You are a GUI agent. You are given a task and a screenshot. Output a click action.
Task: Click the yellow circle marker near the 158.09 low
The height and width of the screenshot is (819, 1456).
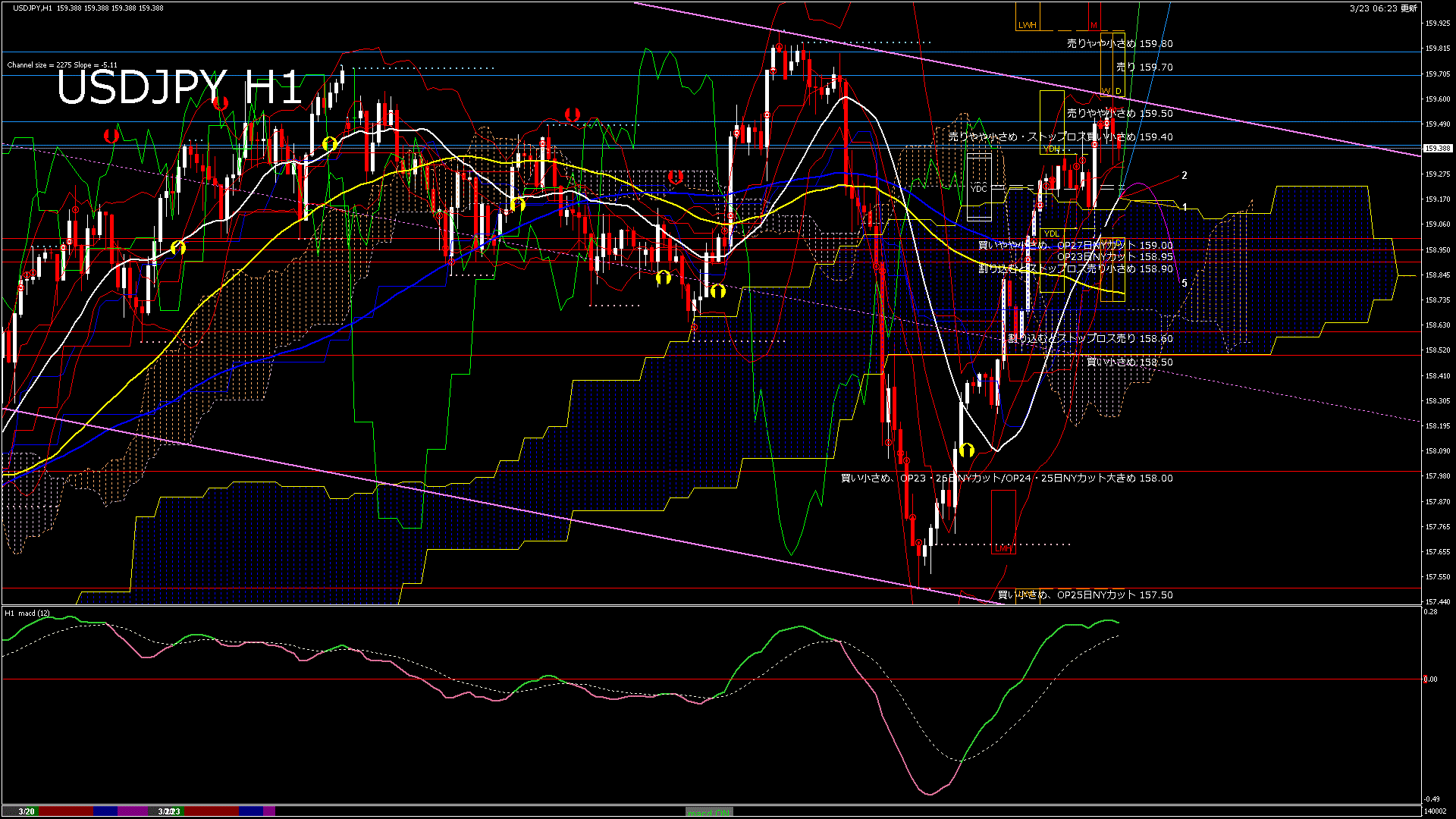tap(965, 450)
